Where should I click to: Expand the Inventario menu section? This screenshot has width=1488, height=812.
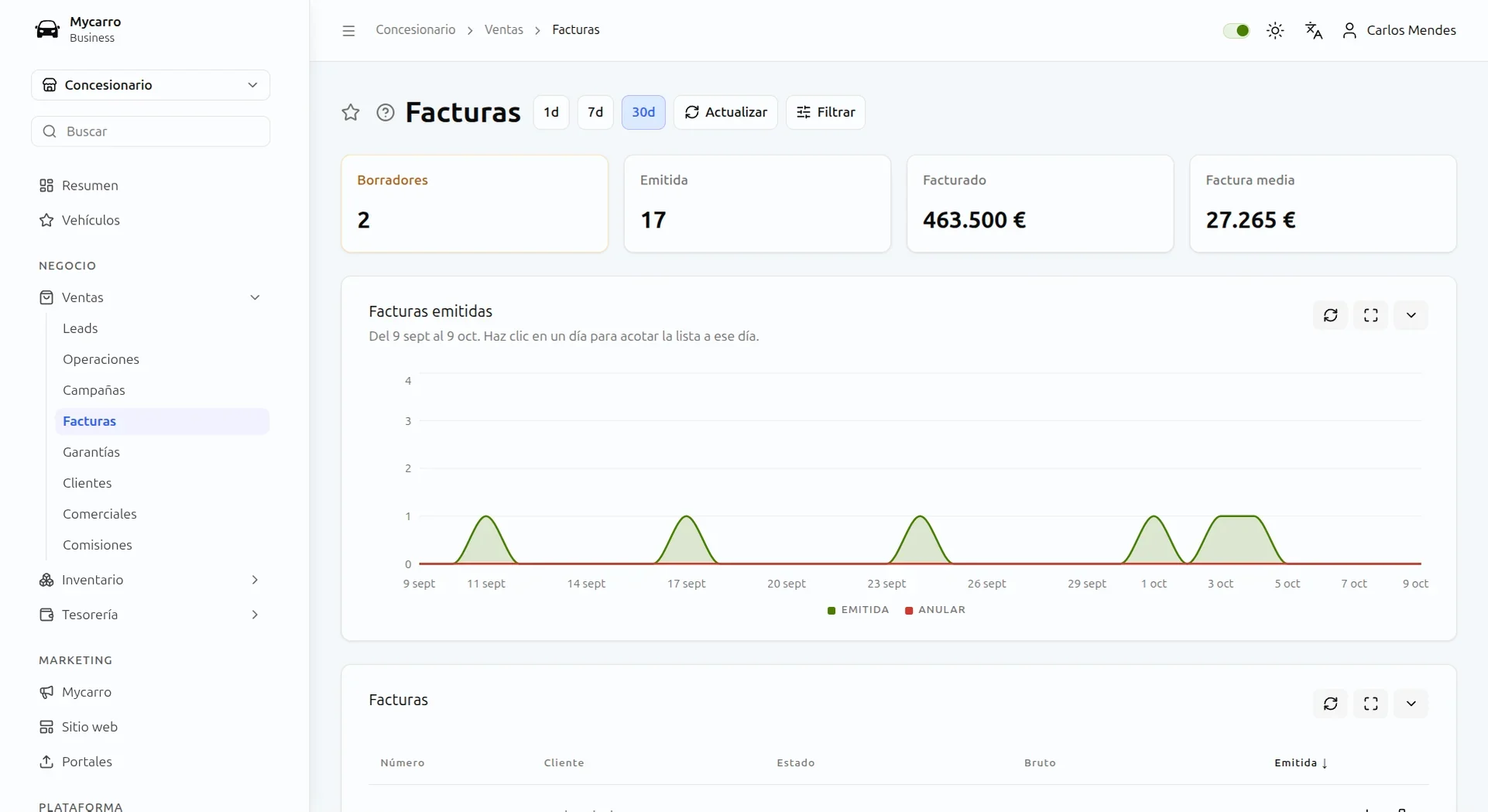[x=151, y=580]
